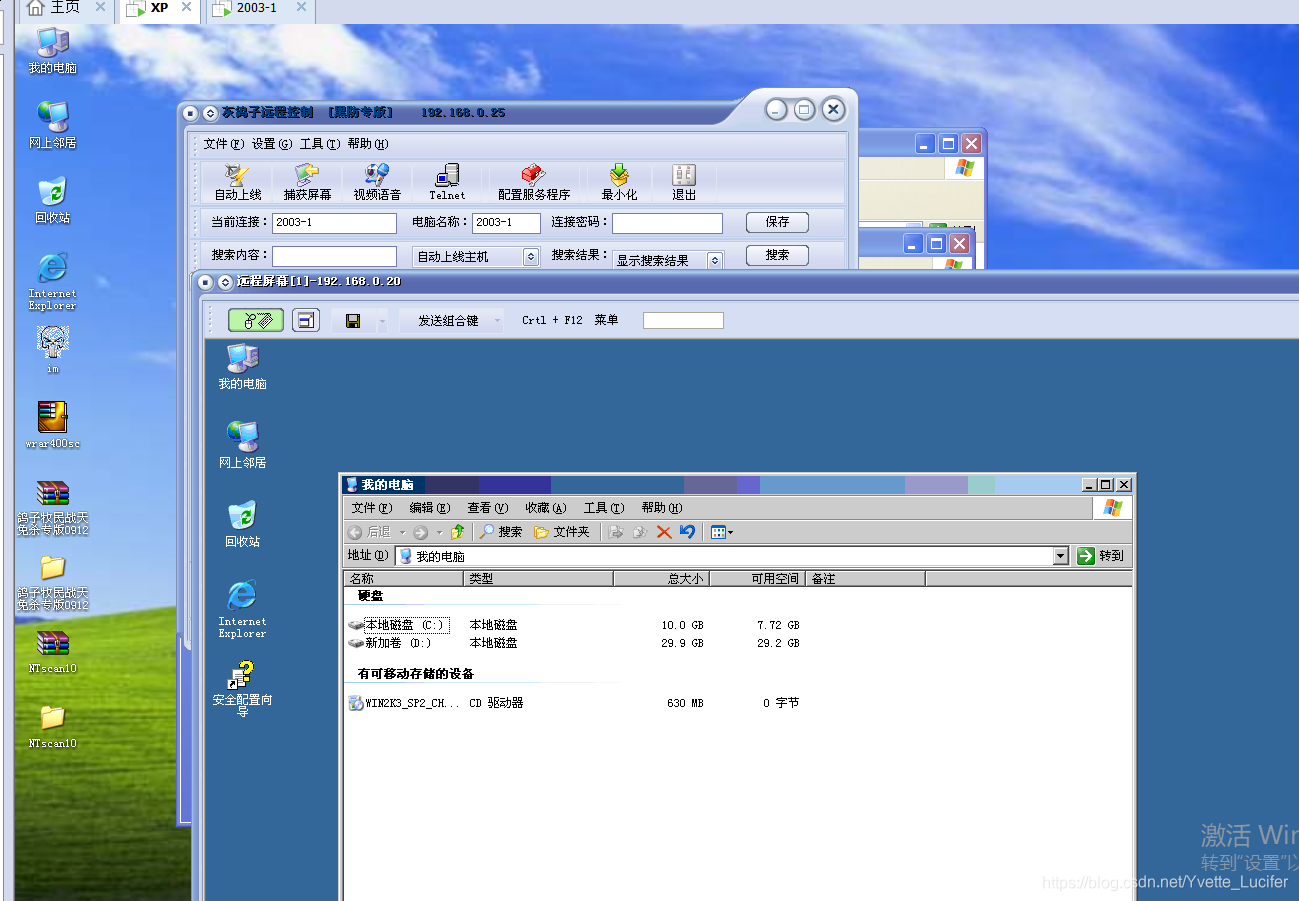Click the 退出 exit toolbar icon
The width and height of the screenshot is (1299, 901).
(x=684, y=183)
